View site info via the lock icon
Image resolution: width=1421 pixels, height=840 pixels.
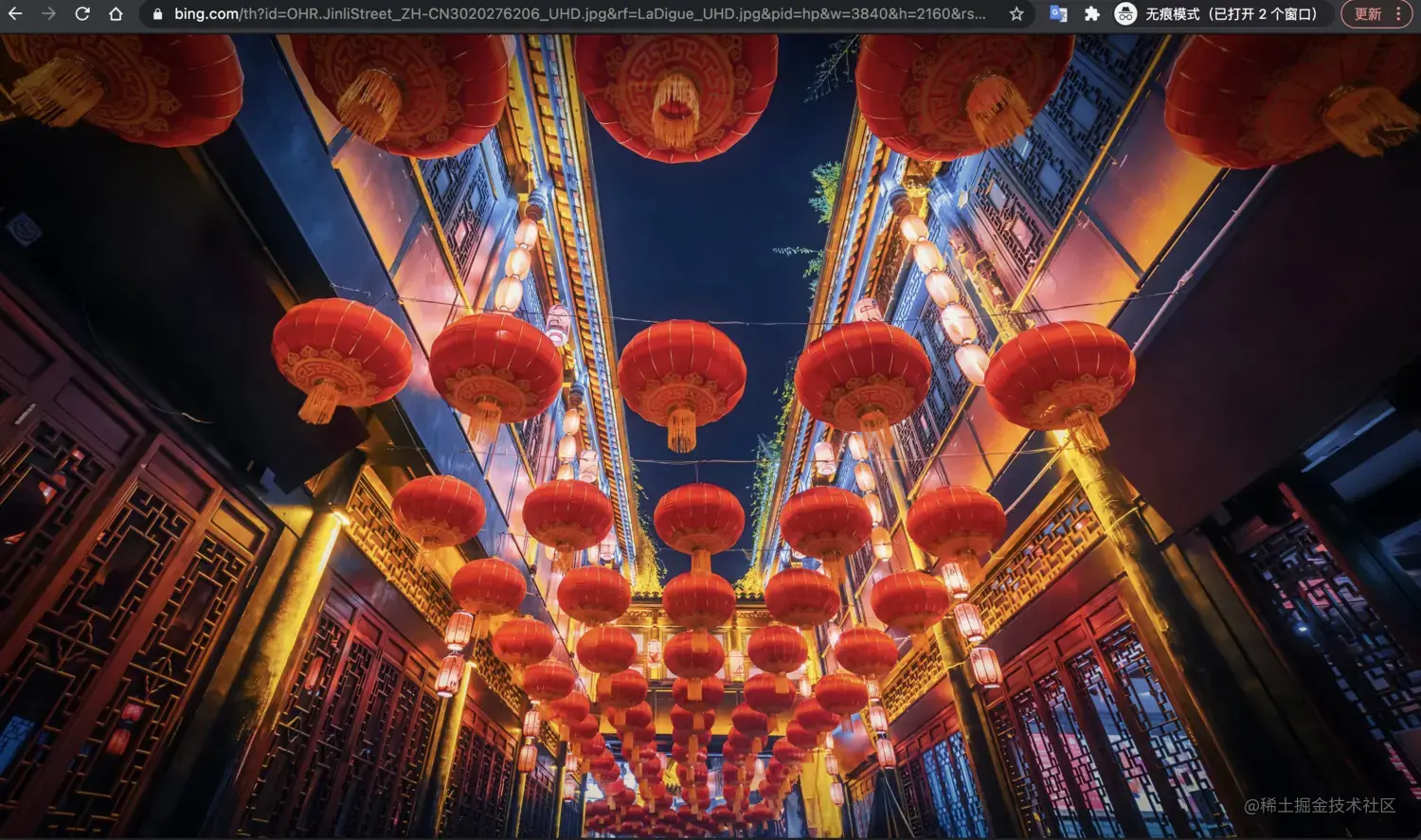pos(157,14)
